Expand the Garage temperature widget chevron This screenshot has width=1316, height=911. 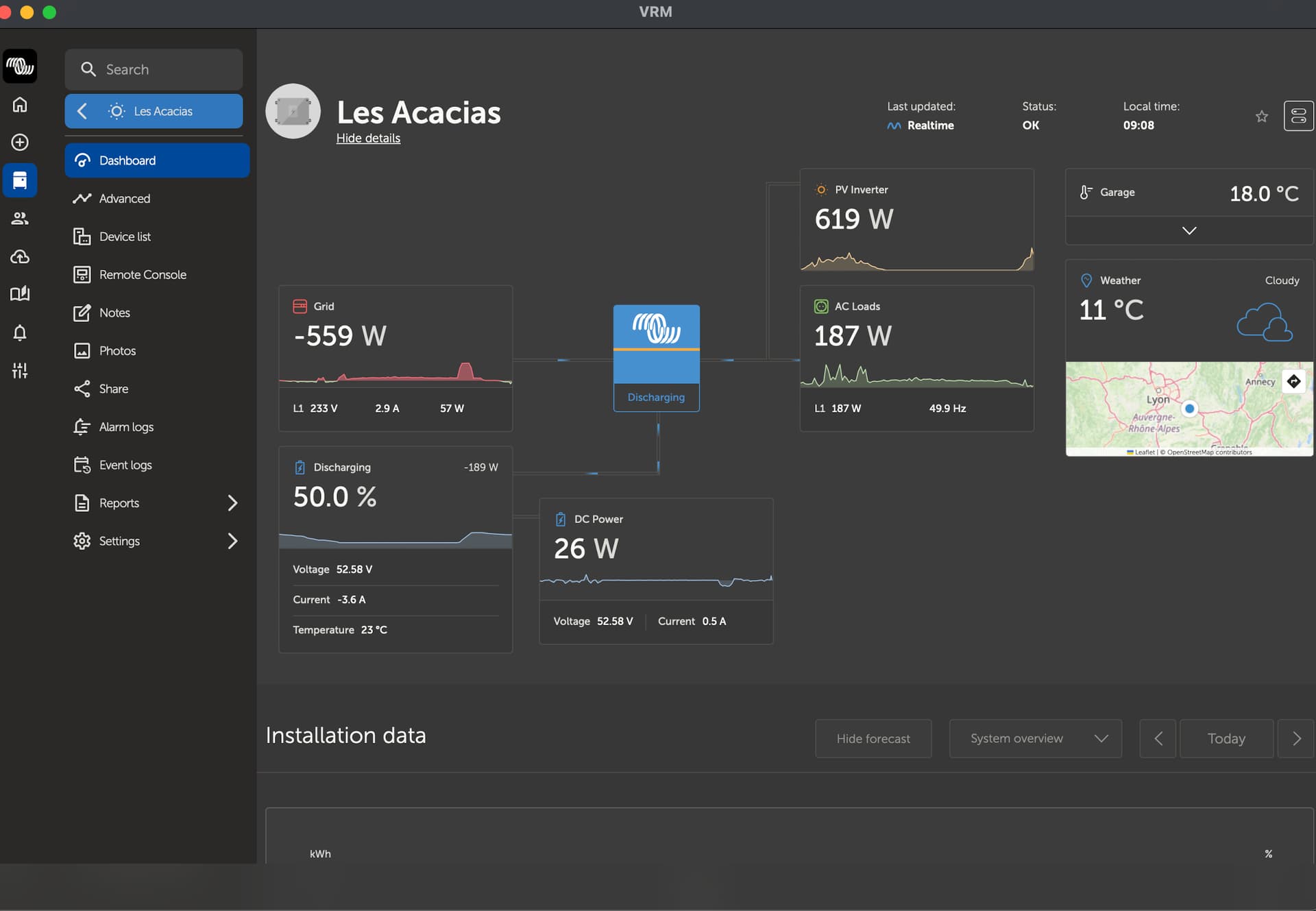coord(1189,231)
